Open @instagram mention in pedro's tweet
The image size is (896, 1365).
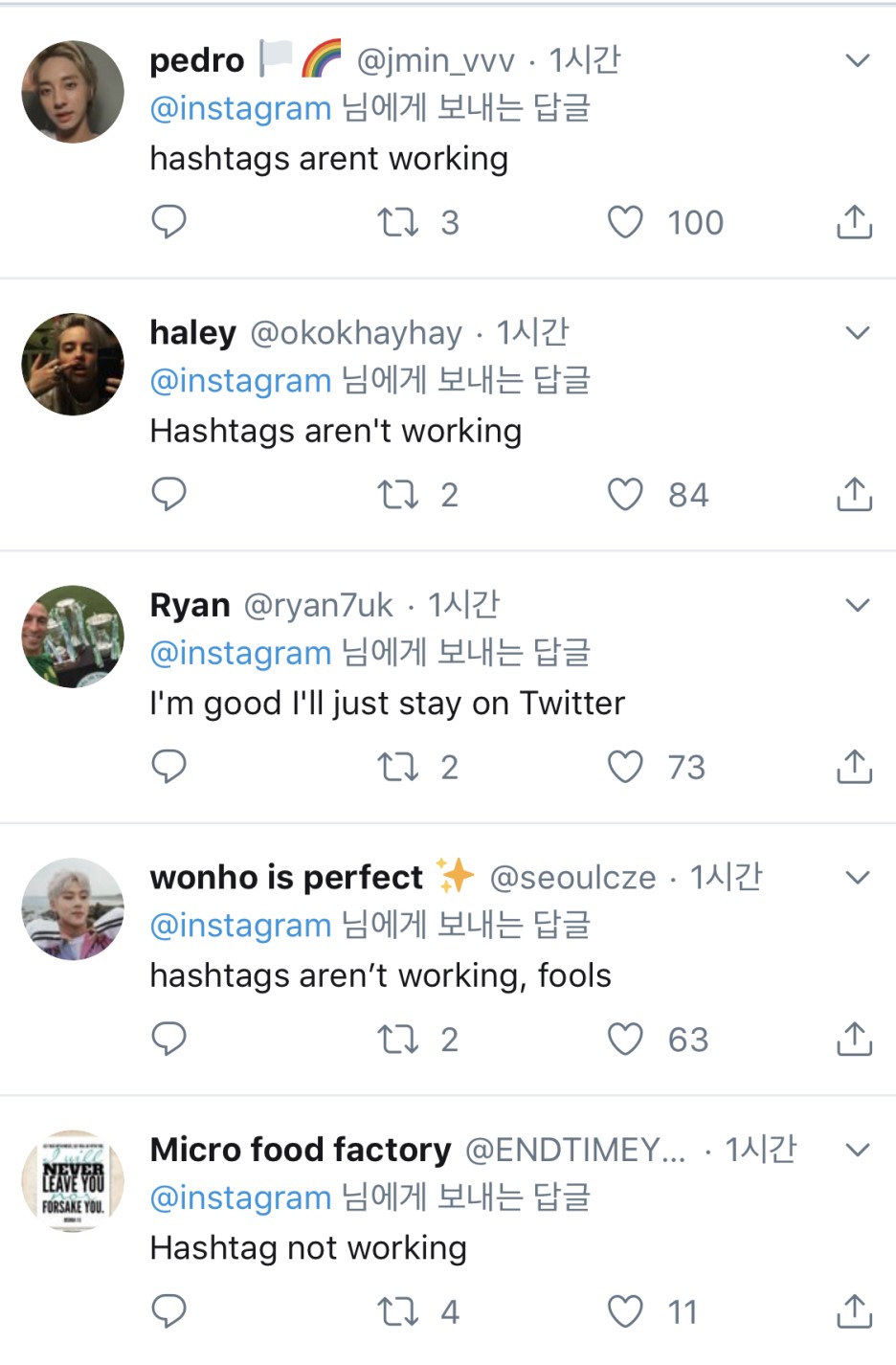(x=240, y=108)
